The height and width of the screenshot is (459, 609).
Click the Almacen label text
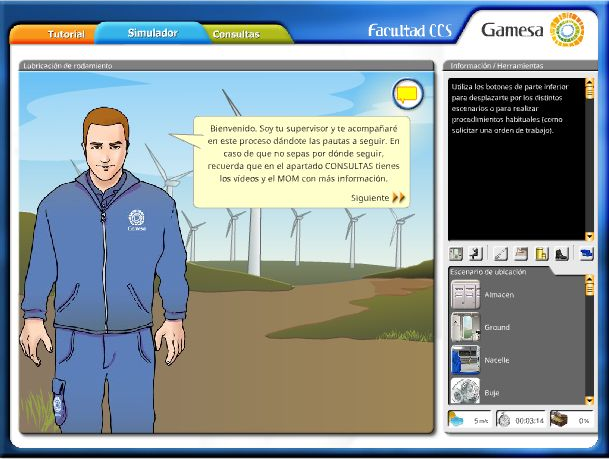(x=499, y=295)
